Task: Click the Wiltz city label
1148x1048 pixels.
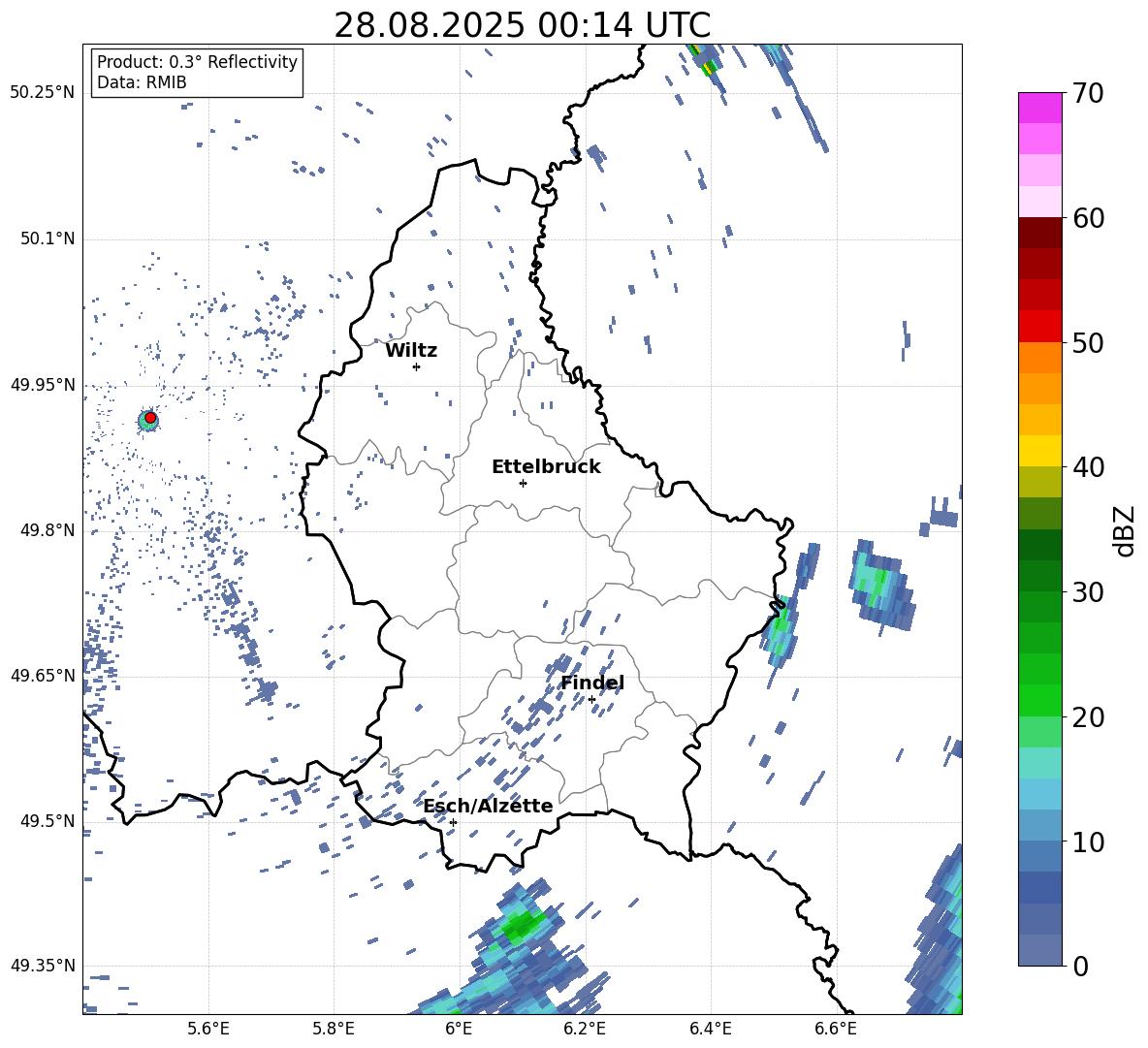Action: [x=411, y=351]
